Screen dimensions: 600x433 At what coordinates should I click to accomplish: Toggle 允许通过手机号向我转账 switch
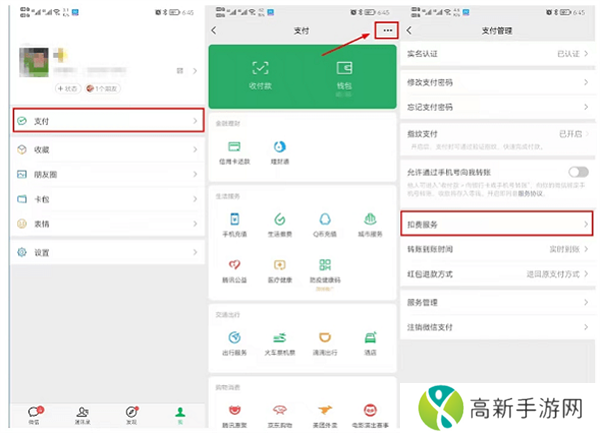579,172
